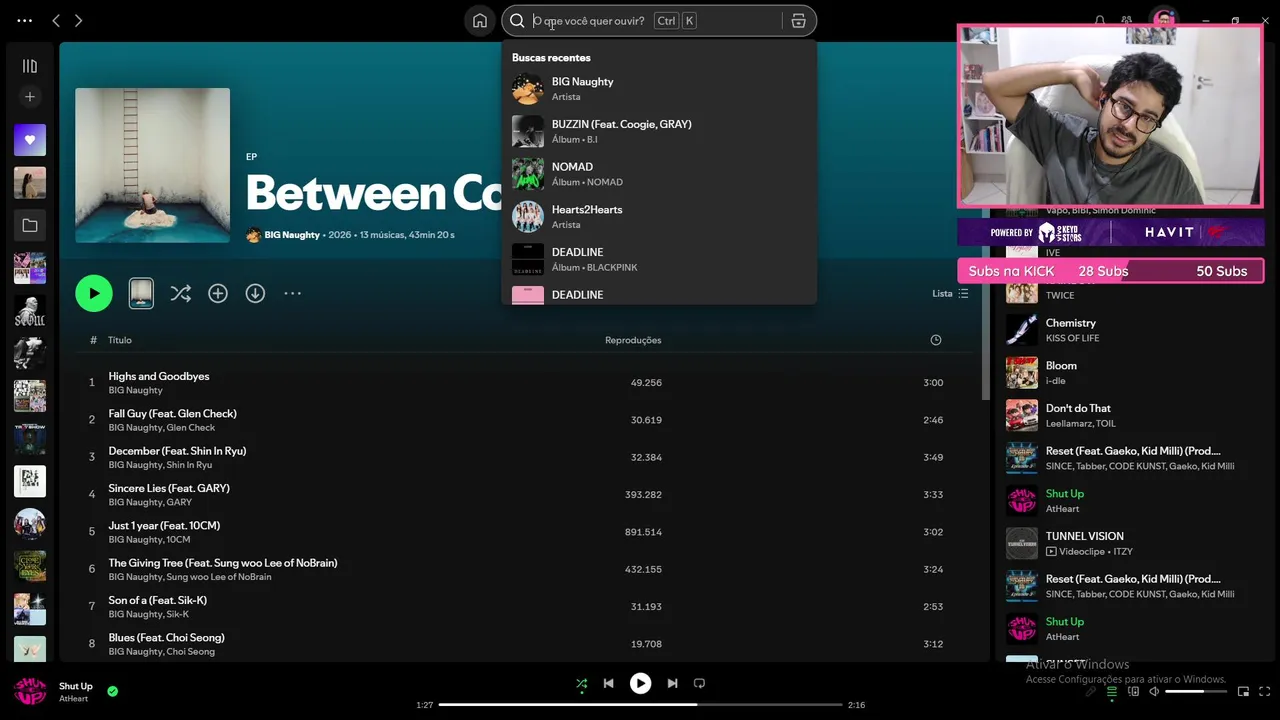Toggle lyrics microphone icon
The width and height of the screenshot is (1280, 720).
(1091, 691)
